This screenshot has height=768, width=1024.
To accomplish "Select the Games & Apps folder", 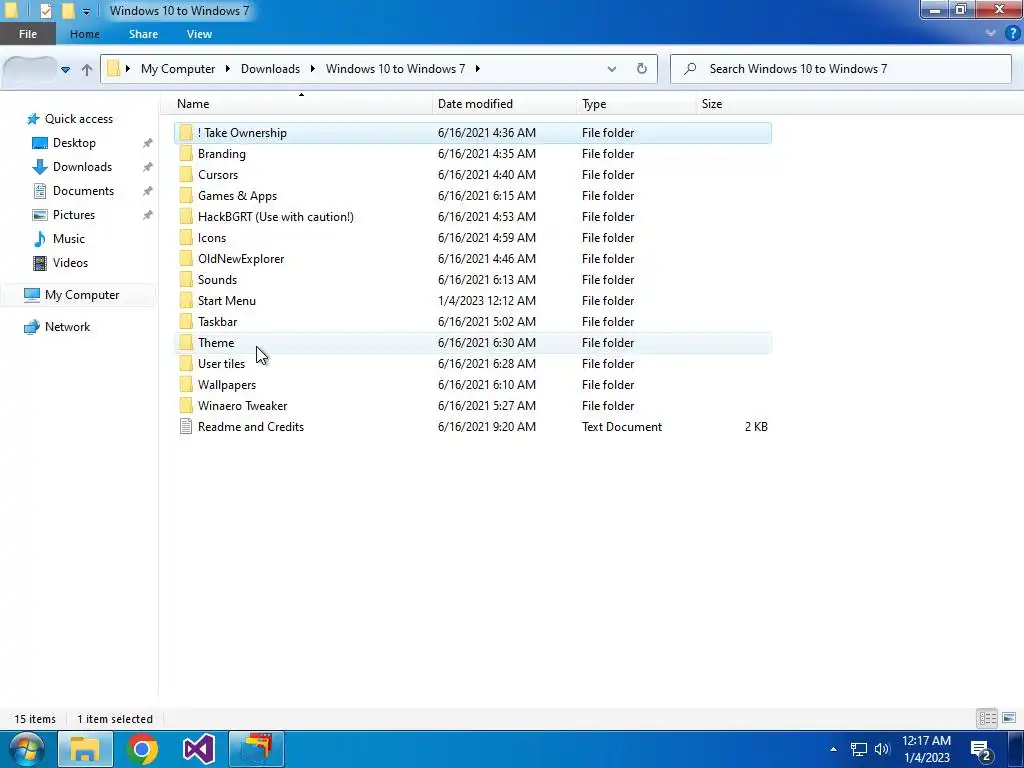I will coord(473,195).
